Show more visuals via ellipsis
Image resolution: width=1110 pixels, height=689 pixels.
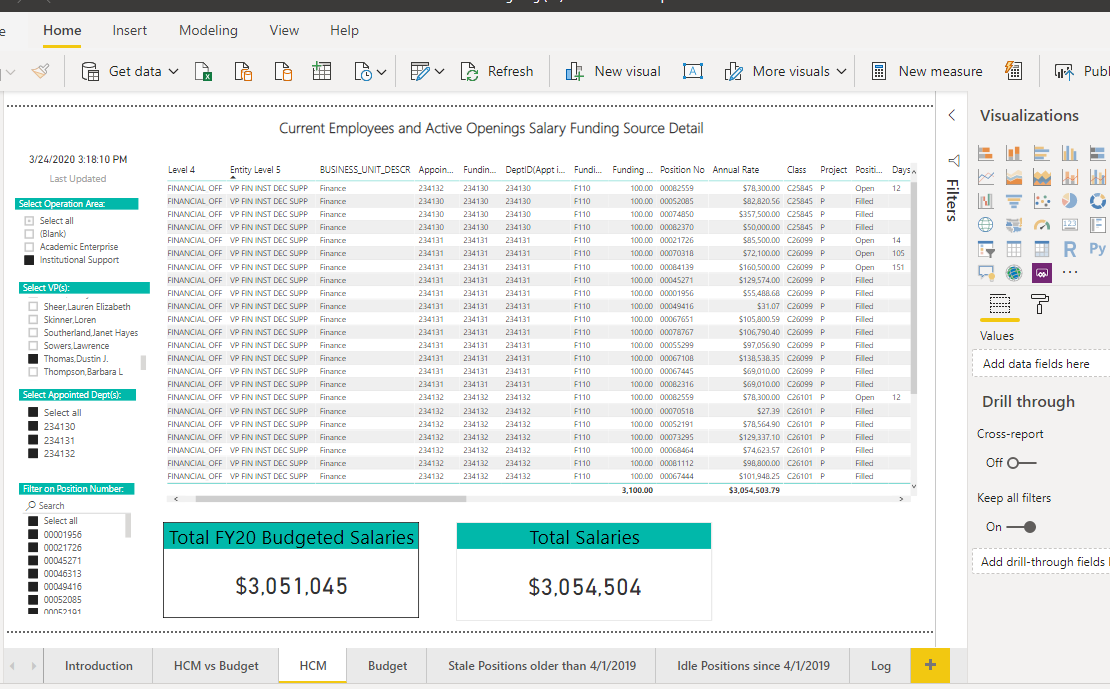1070,273
